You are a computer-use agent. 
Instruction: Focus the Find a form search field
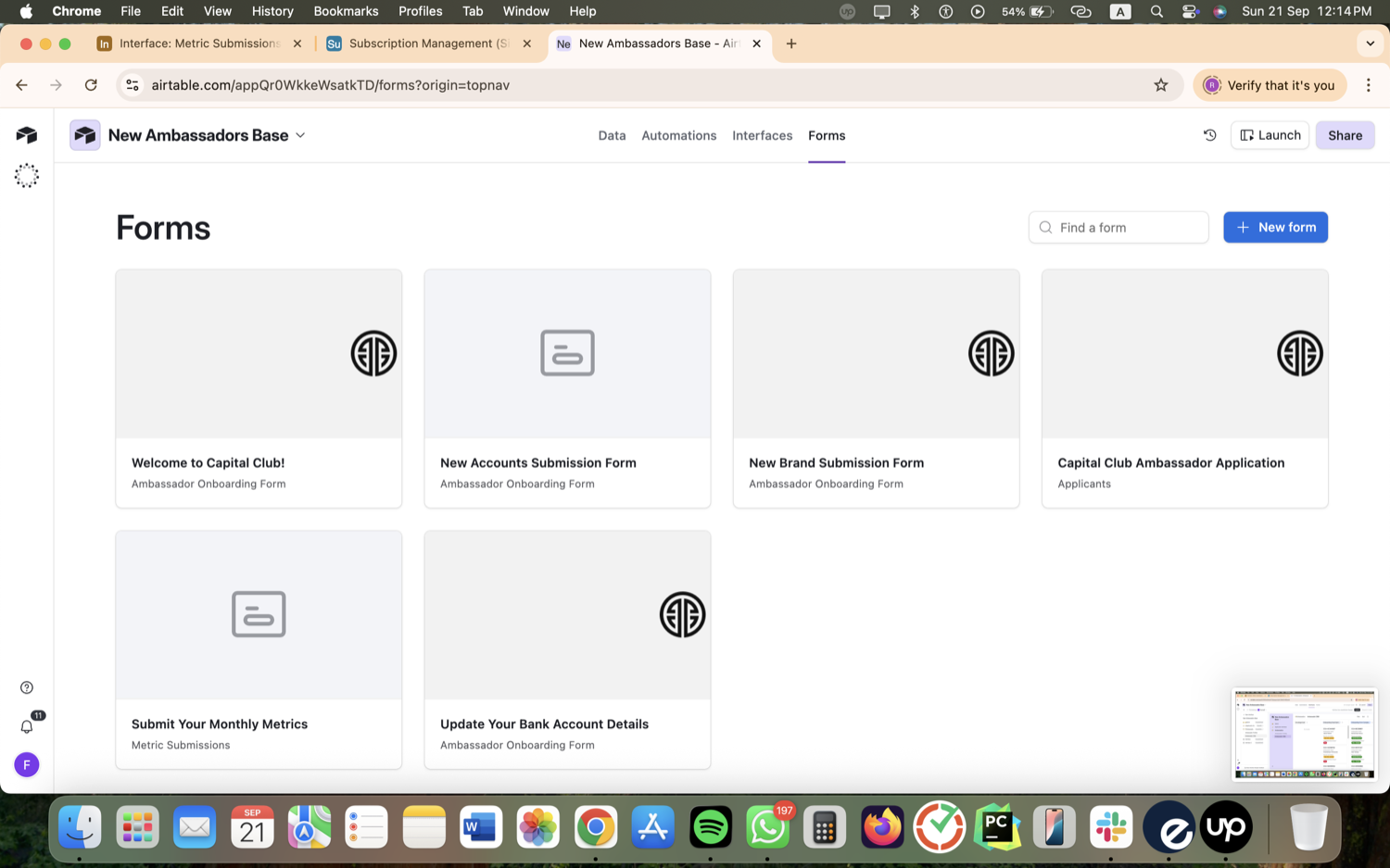[1118, 227]
